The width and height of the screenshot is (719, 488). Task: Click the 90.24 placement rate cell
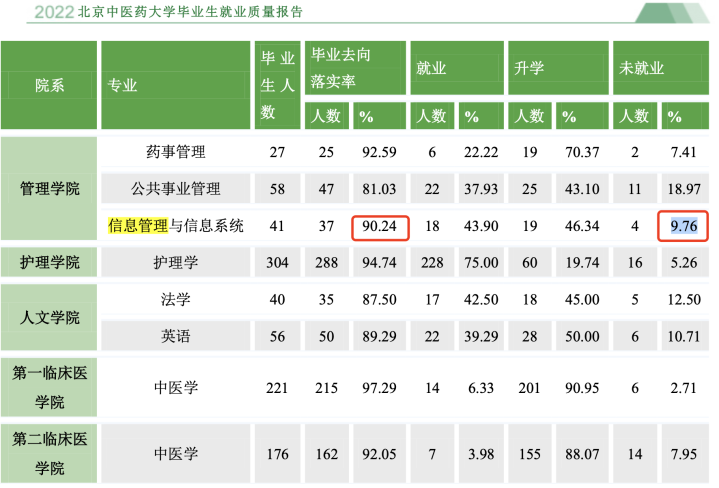click(380, 227)
